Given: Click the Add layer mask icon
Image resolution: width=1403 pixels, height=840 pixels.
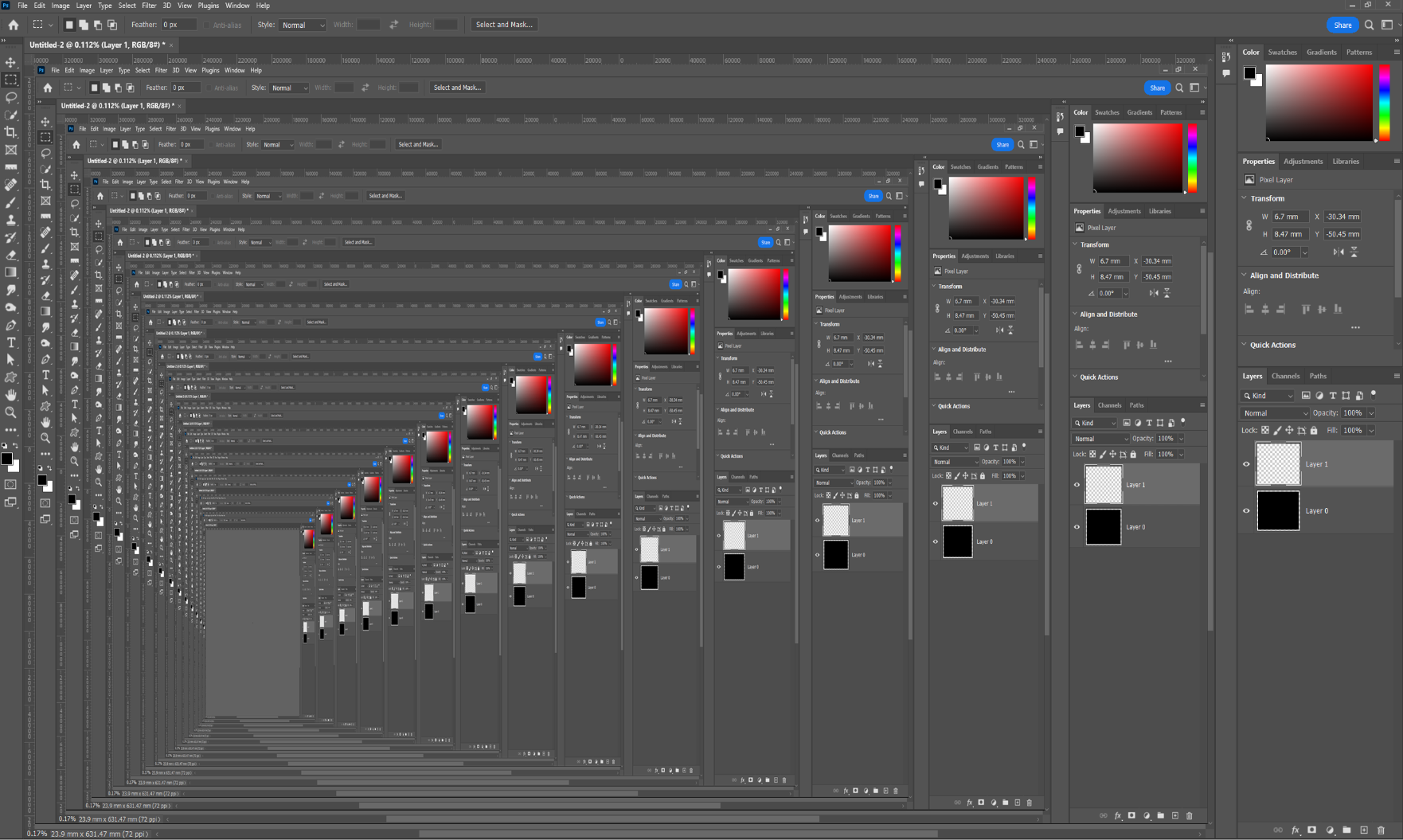Looking at the screenshot, I should pyautogui.click(x=1312, y=830).
